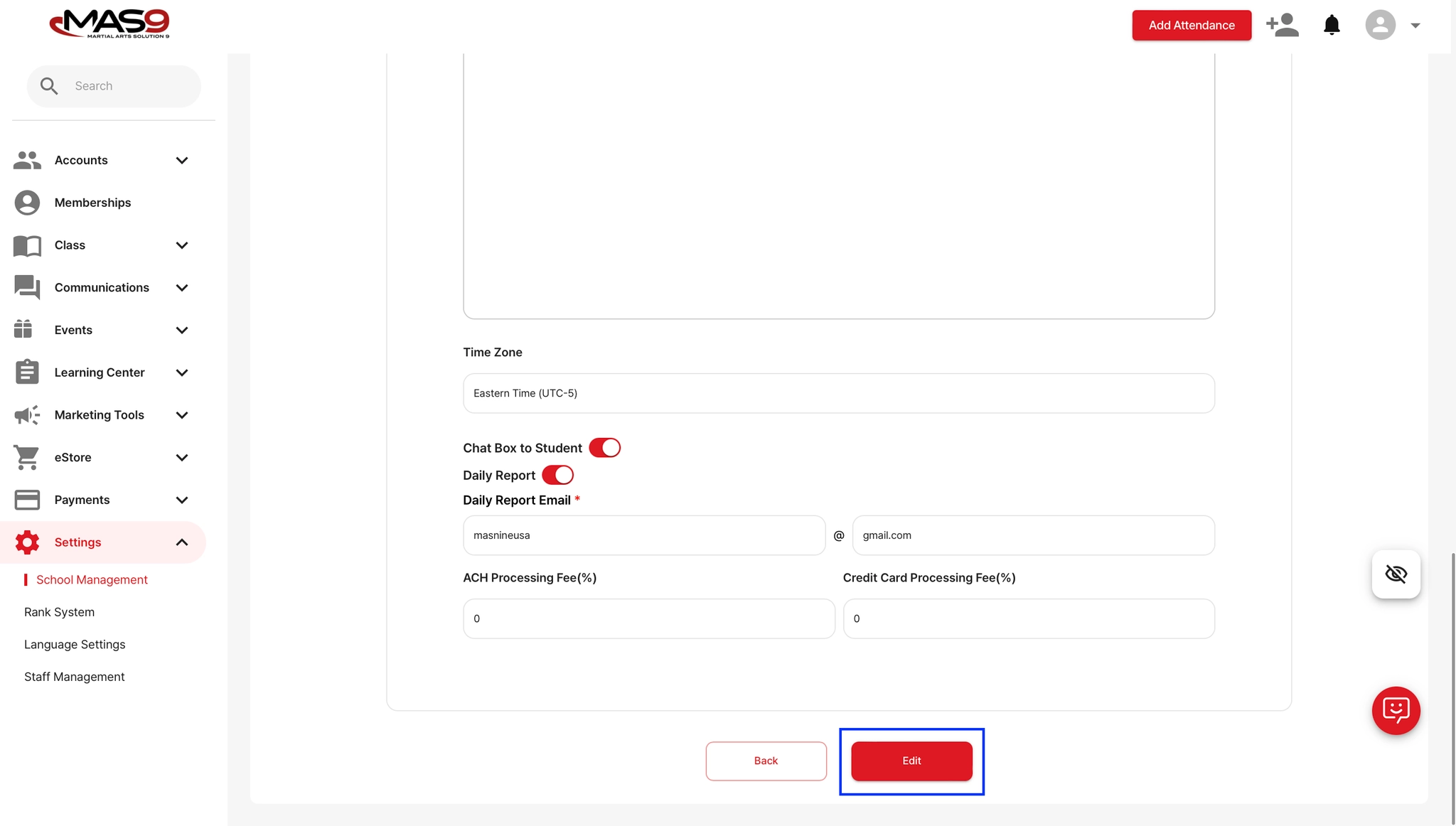This screenshot has width=1456, height=826.
Task: Select the School Management menu item
Action: pos(91,579)
